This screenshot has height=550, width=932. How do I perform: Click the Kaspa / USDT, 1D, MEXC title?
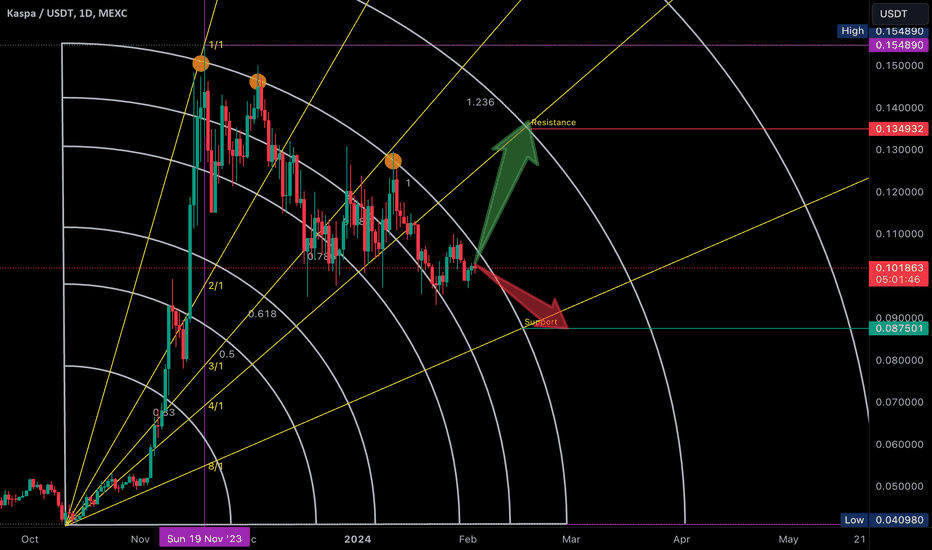67,13
